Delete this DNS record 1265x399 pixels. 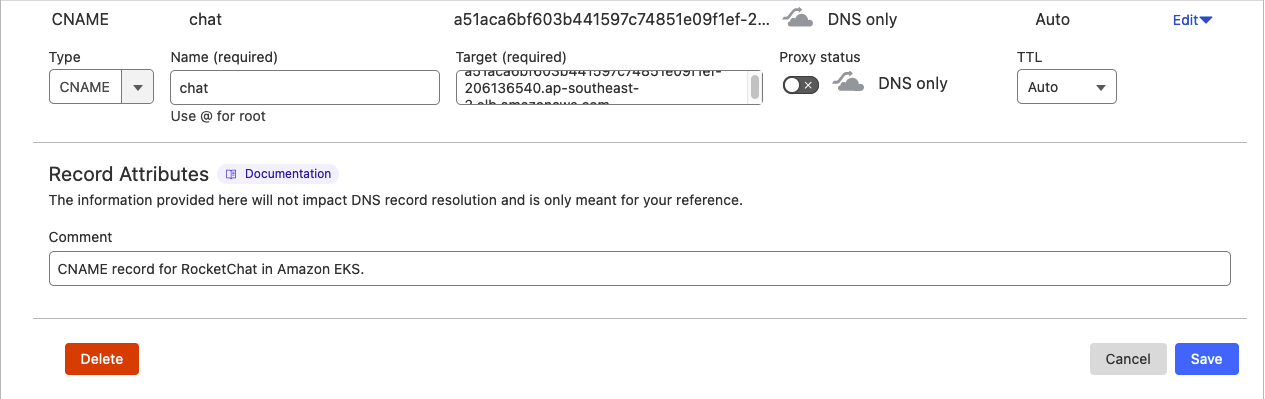tap(102, 359)
